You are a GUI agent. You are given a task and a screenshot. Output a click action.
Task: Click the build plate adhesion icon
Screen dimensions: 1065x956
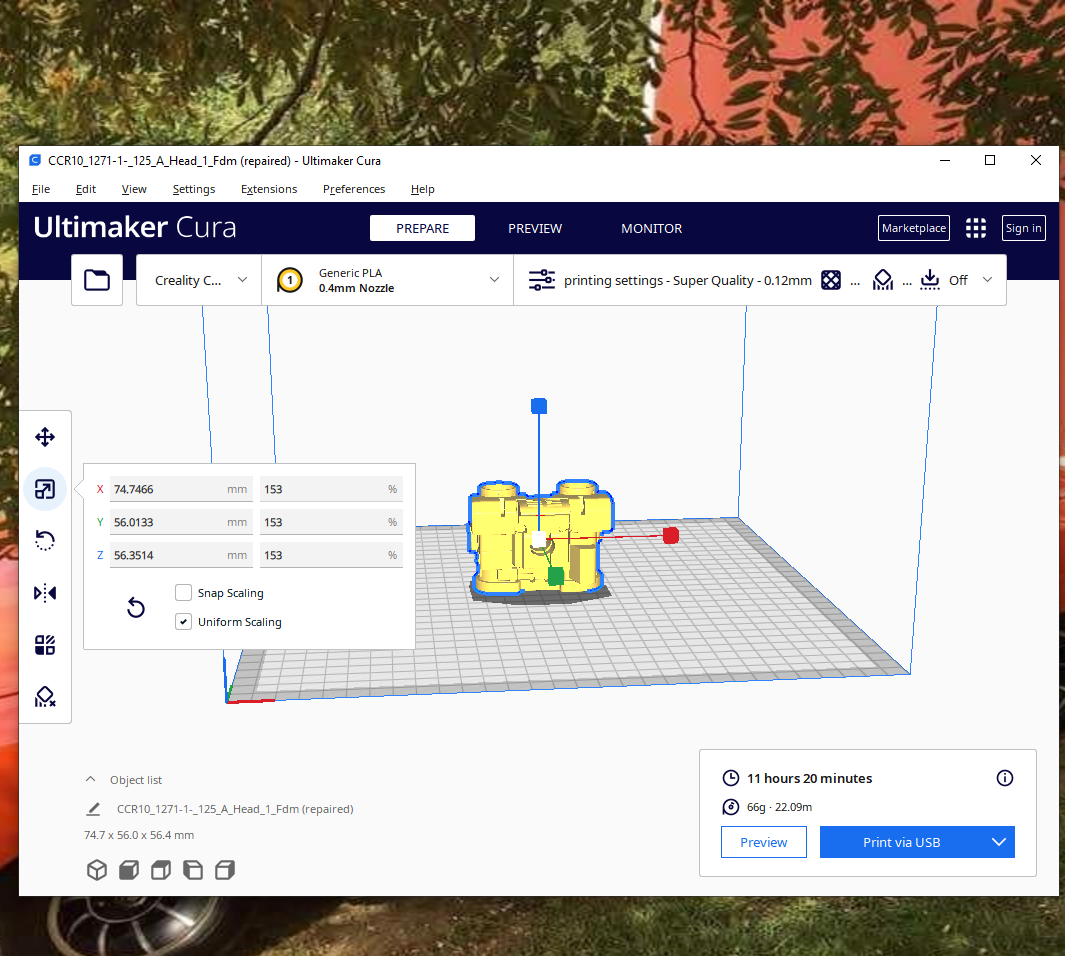930,280
